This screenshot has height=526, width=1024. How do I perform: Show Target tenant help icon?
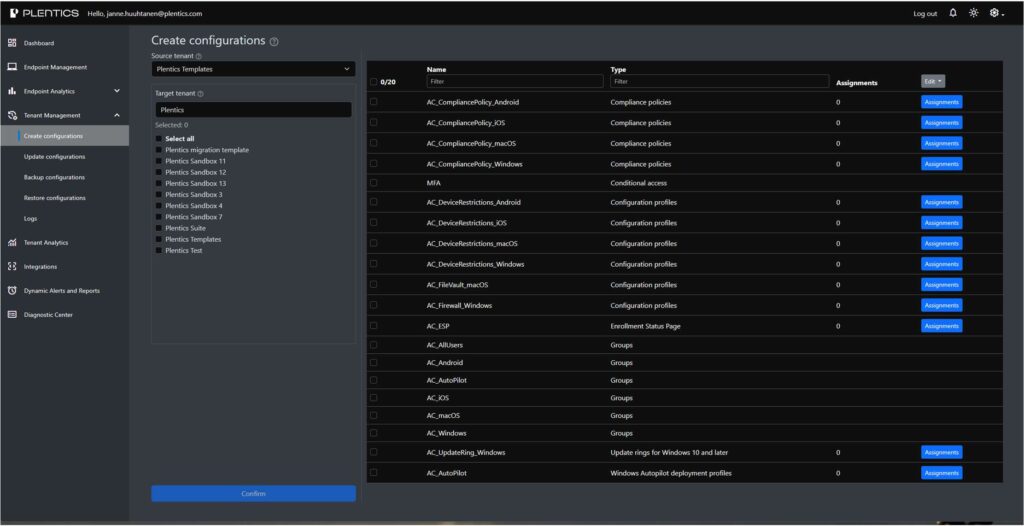coord(200,93)
